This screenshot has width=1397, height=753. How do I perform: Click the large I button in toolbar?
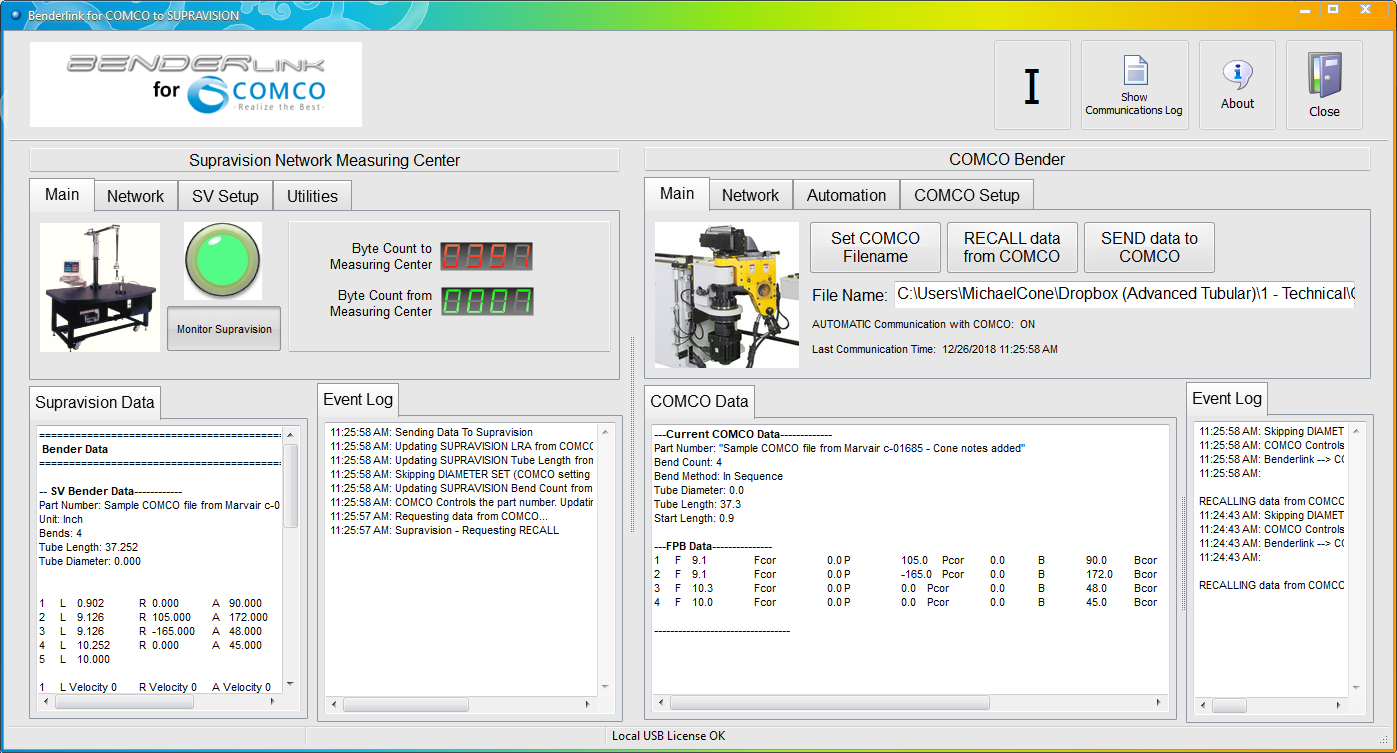click(1032, 86)
